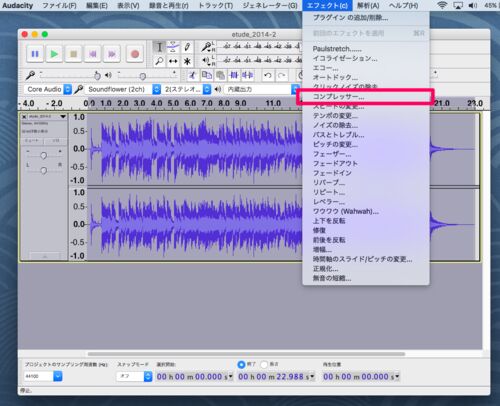Open the ジェネレーター(G) menu
This screenshot has width=500, height=406.
pyautogui.click(x=270, y=6)
